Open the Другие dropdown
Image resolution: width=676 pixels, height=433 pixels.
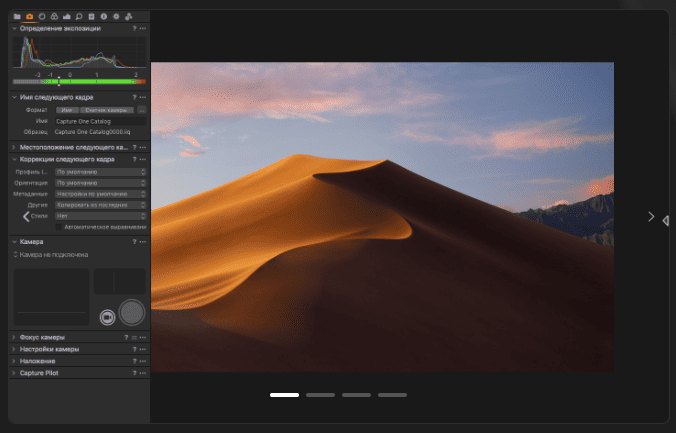pos(101,205)
